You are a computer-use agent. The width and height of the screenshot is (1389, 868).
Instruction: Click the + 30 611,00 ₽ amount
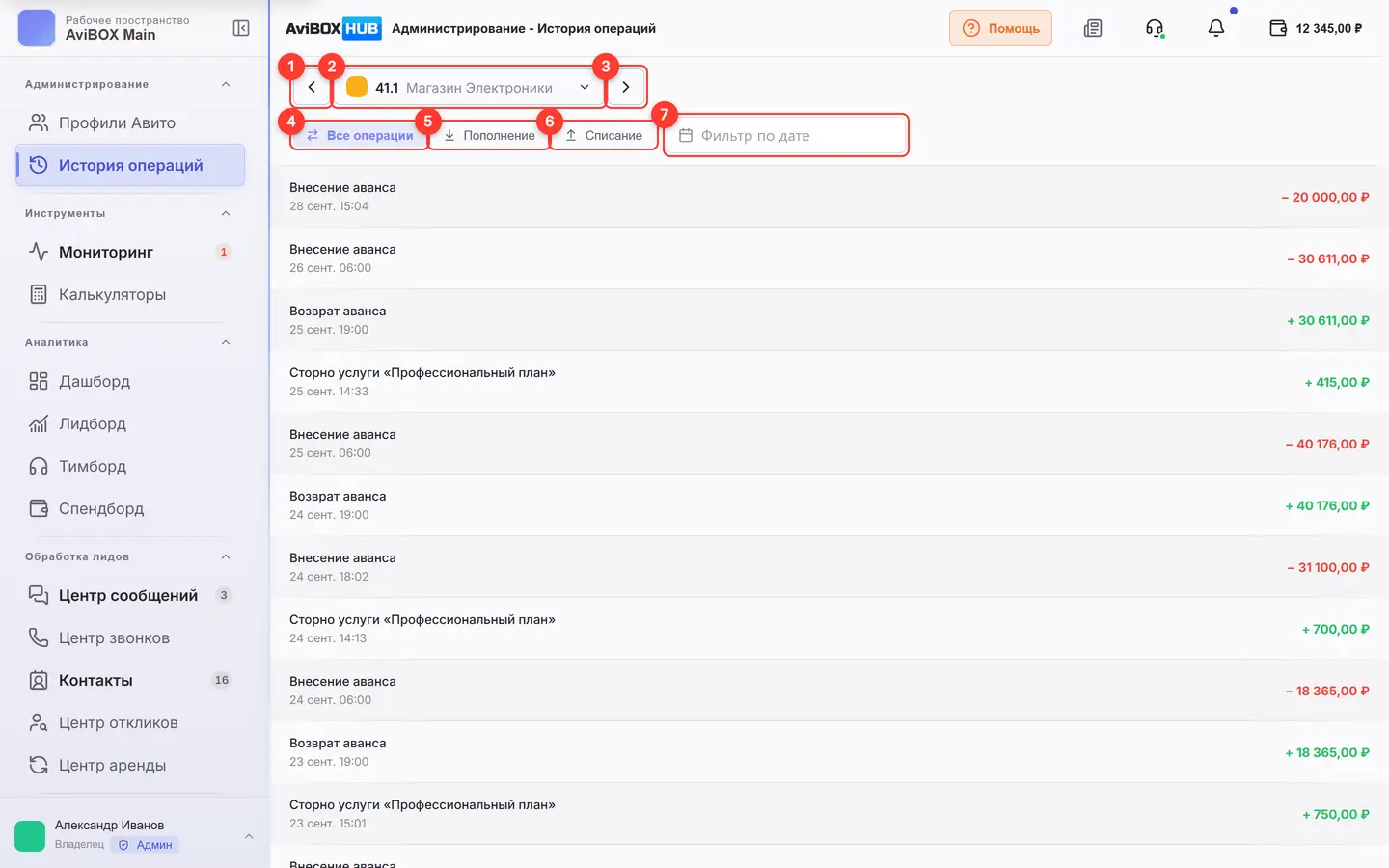click(1328, 320)
